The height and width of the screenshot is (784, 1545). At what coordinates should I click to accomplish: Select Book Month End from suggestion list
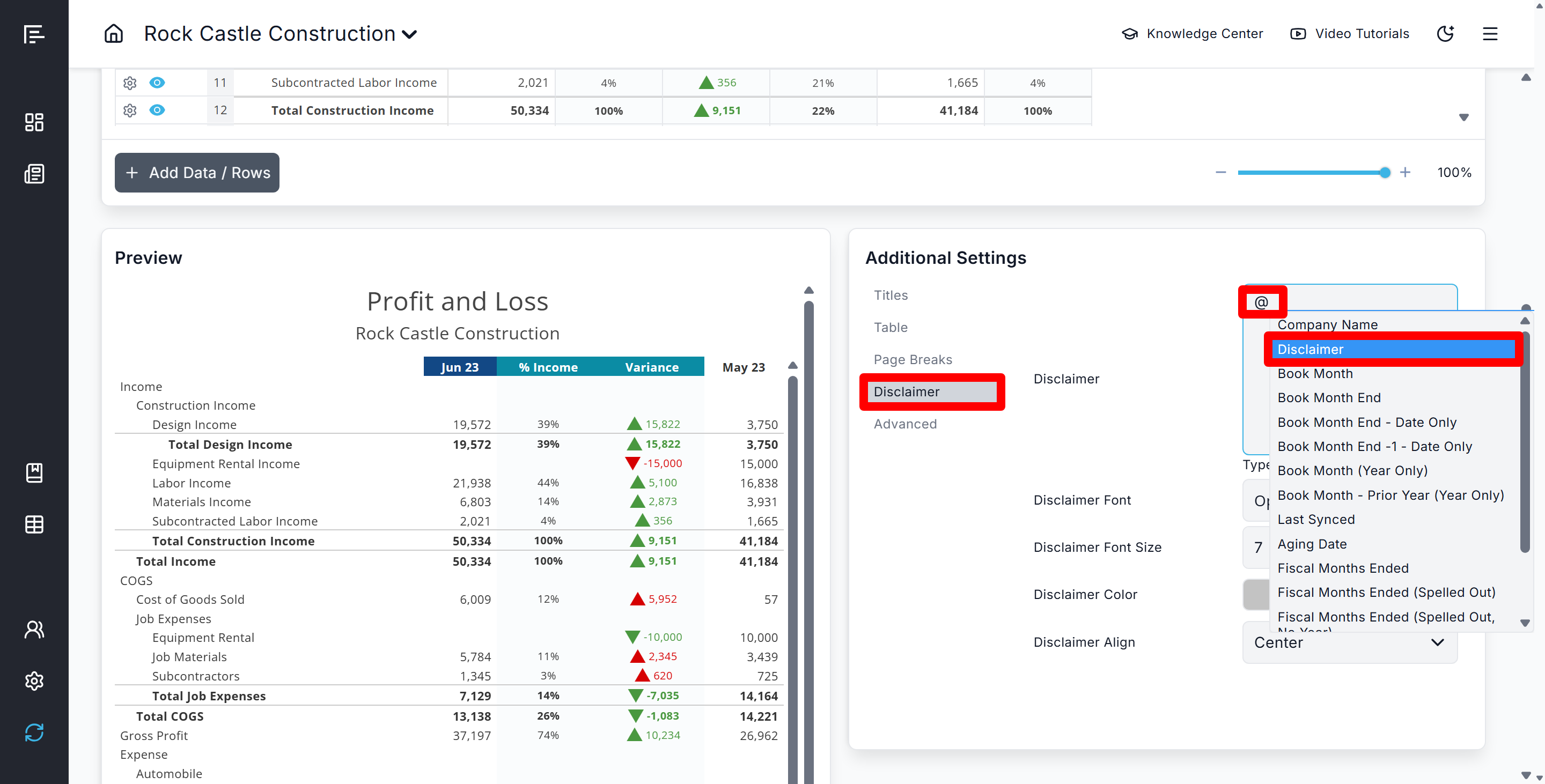point(1329,397)
